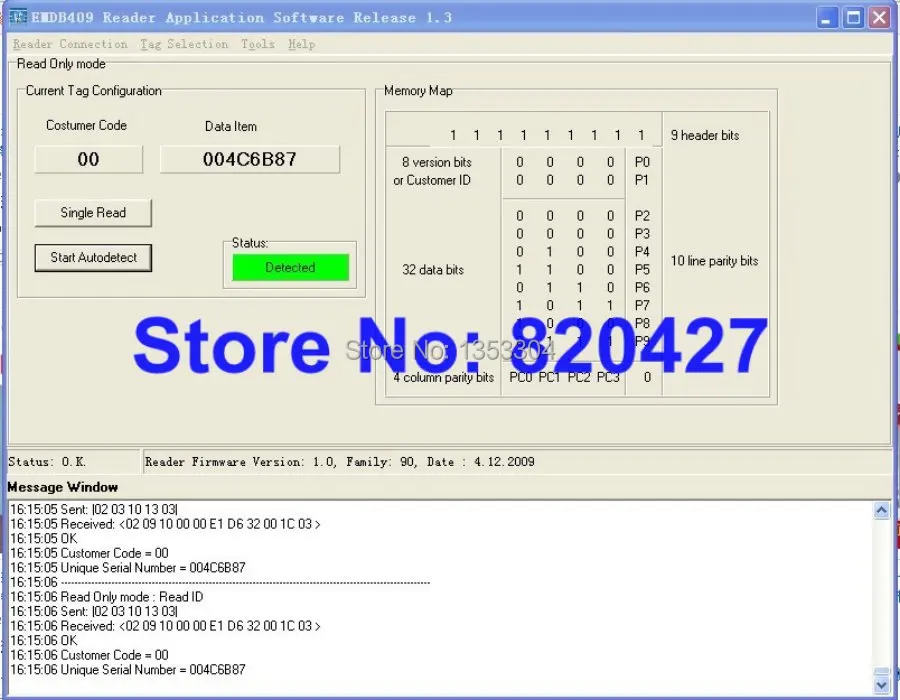Click the Message Window vertical scrollbar track
The height and width of the screenshot is (700, 900).
pos(881,600)
